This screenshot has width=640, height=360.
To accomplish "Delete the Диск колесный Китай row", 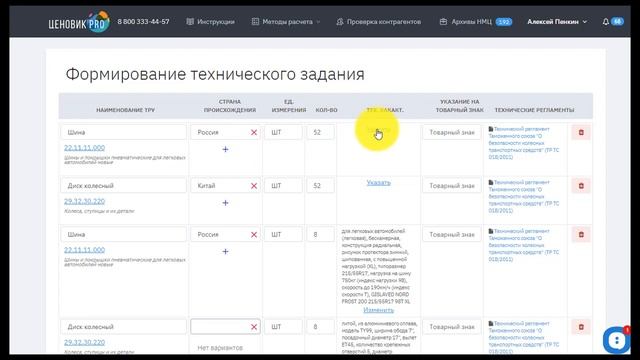I will (581, 186).
